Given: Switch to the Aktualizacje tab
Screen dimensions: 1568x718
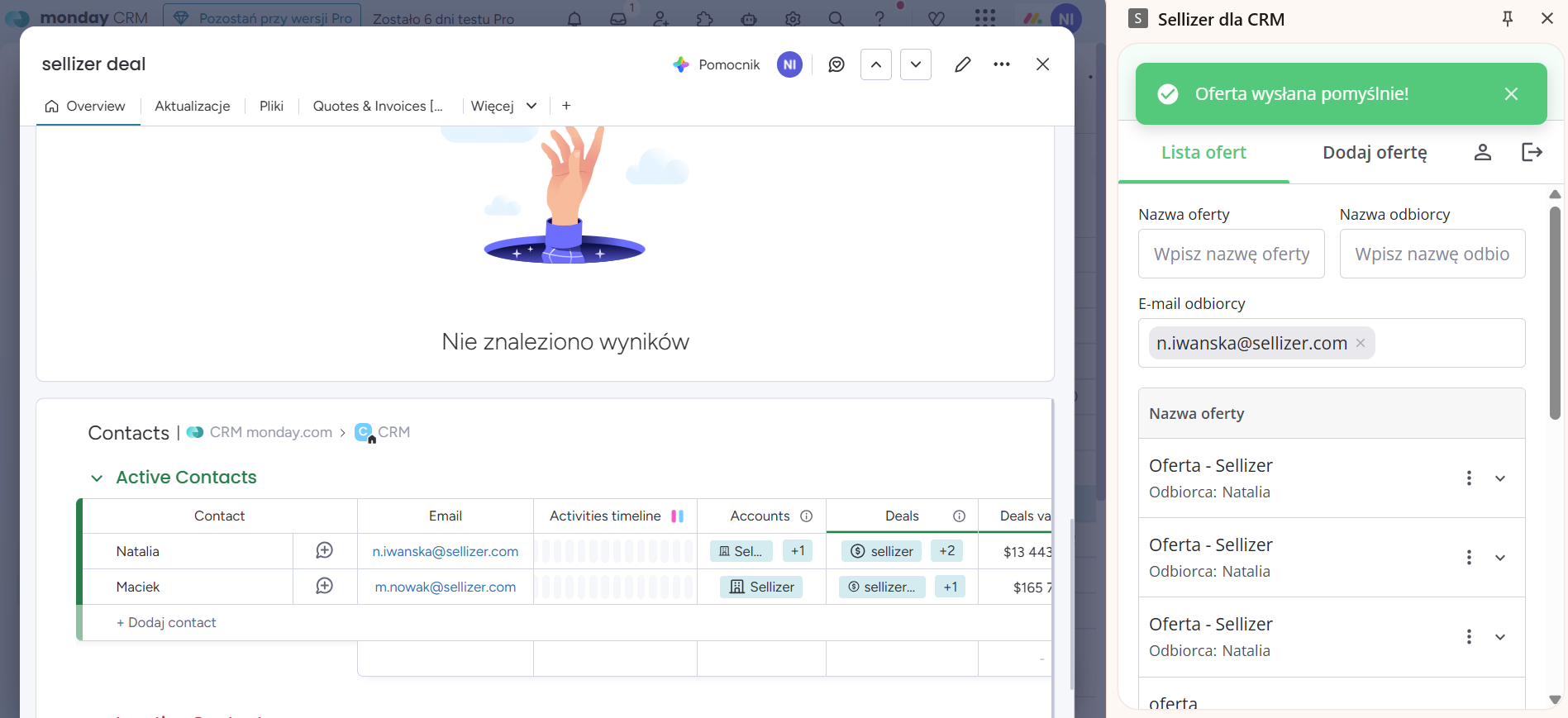Looking at the screenshot, I should [x=193, y=106].
